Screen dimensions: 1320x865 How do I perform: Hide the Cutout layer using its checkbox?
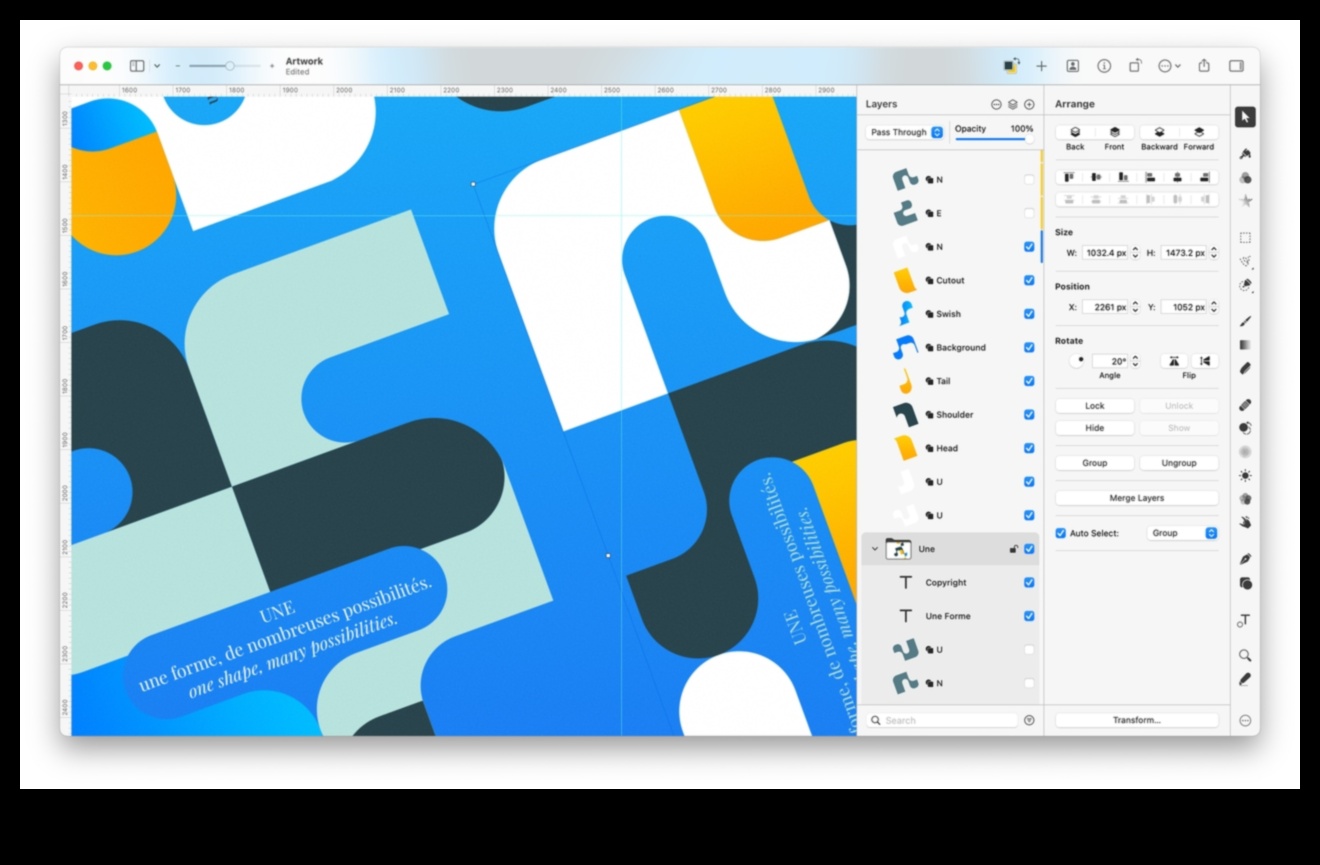click(x=1029, y=280)
